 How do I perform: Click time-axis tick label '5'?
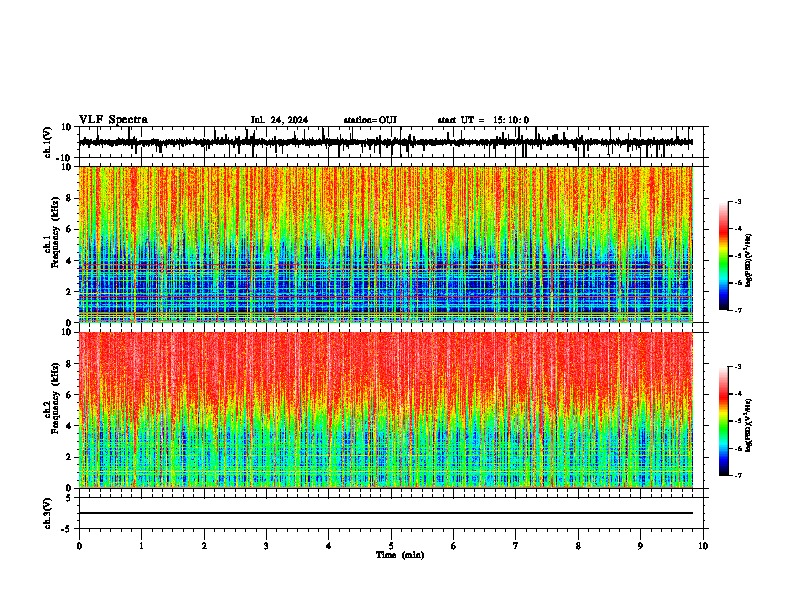[x=391, y=545]
